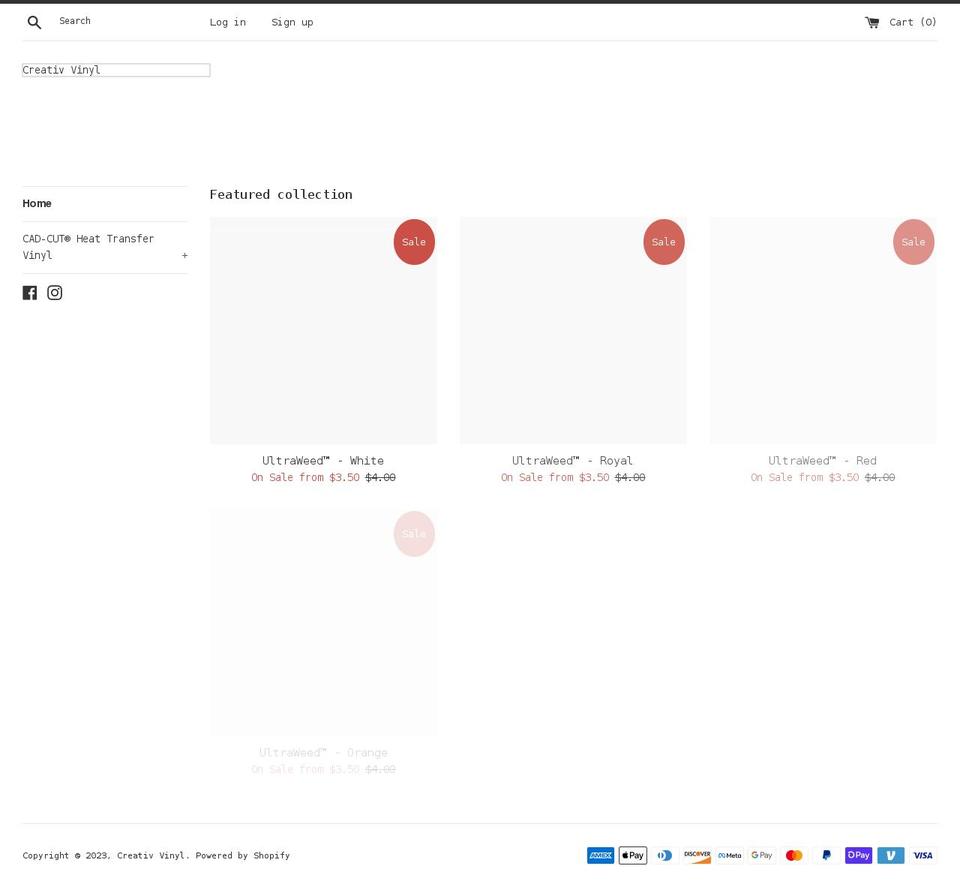Open CAD-CUT Heat Transfer Vinyl category
This screenshot has height=887, width=960.
pos(88,246)
